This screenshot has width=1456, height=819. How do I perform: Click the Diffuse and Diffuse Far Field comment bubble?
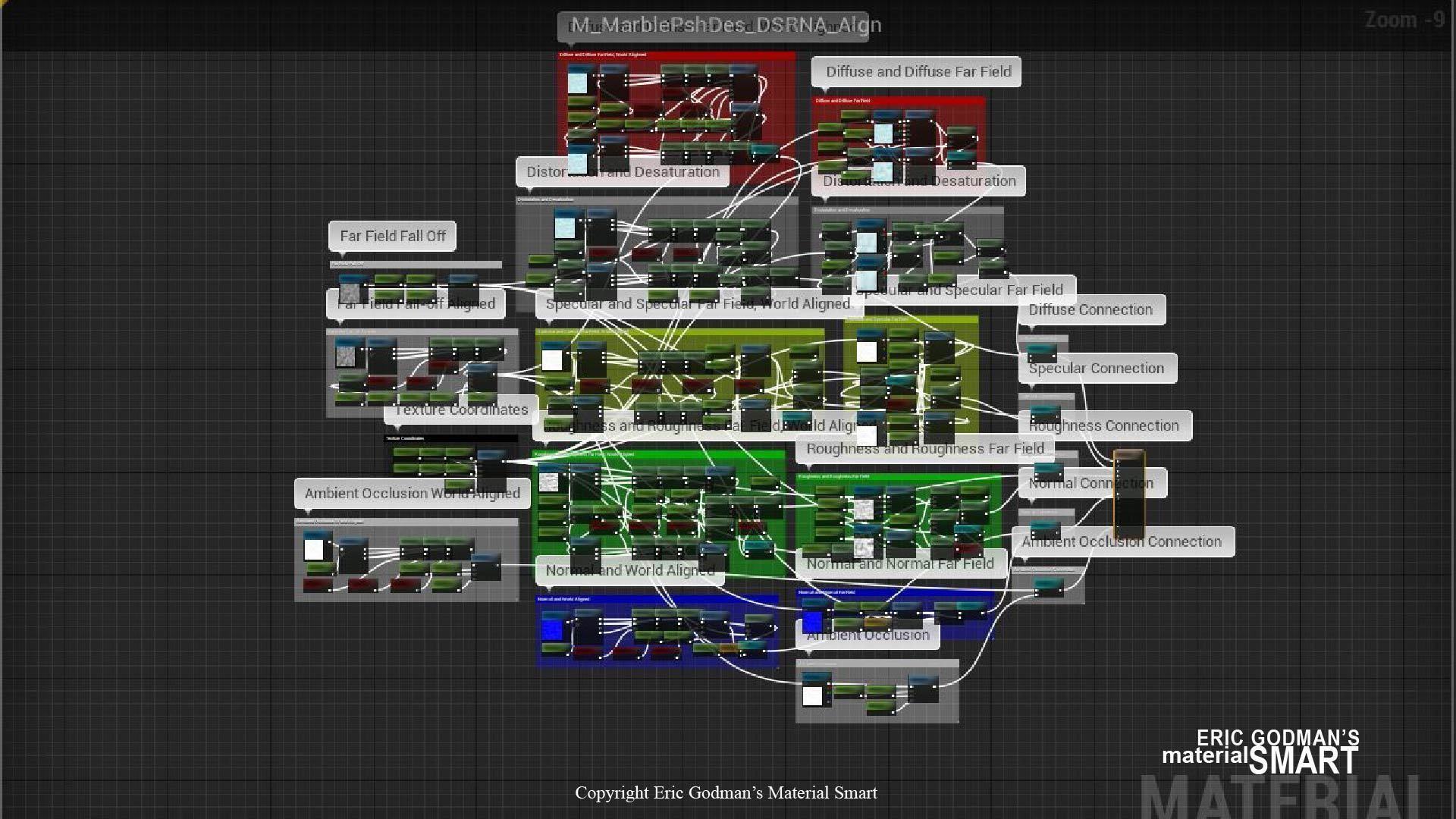(x=917, y=72)
